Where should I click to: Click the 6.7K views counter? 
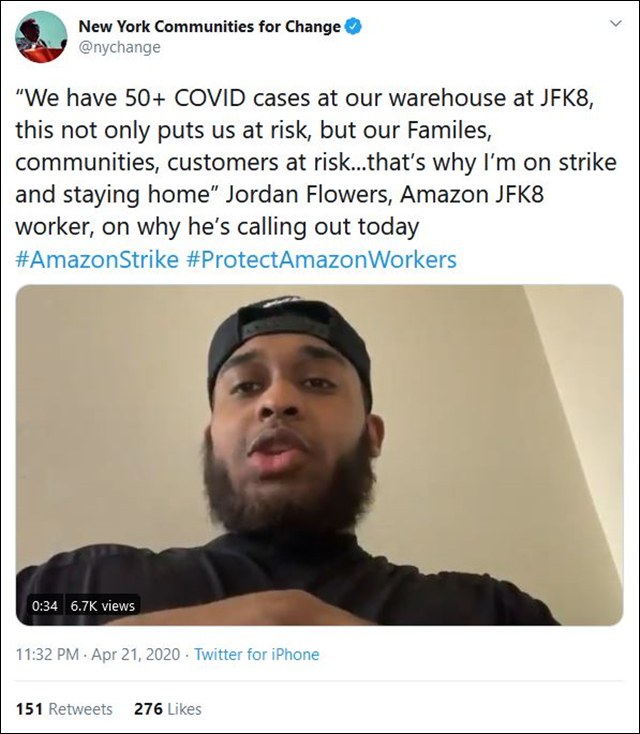point(103,606)
